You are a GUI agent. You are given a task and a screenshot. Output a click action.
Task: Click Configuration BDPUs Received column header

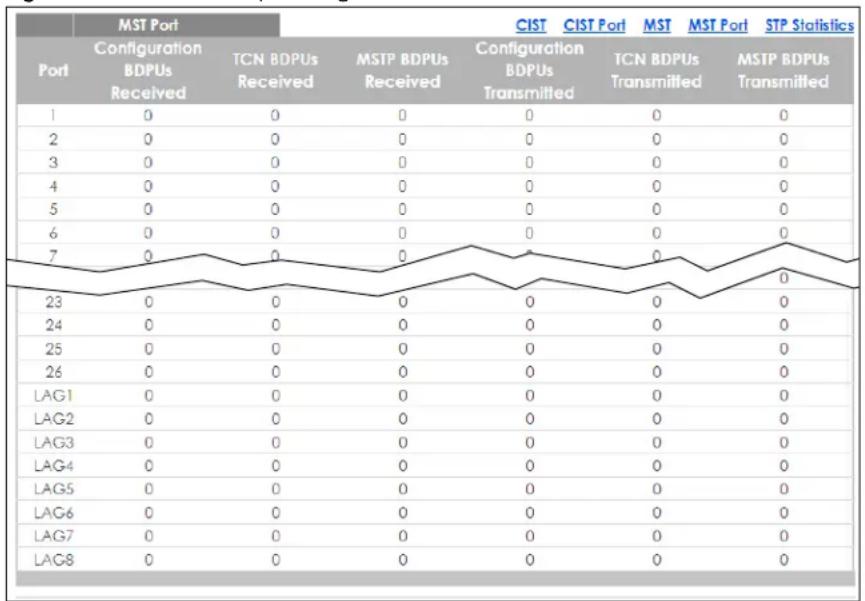coord(148,71)
